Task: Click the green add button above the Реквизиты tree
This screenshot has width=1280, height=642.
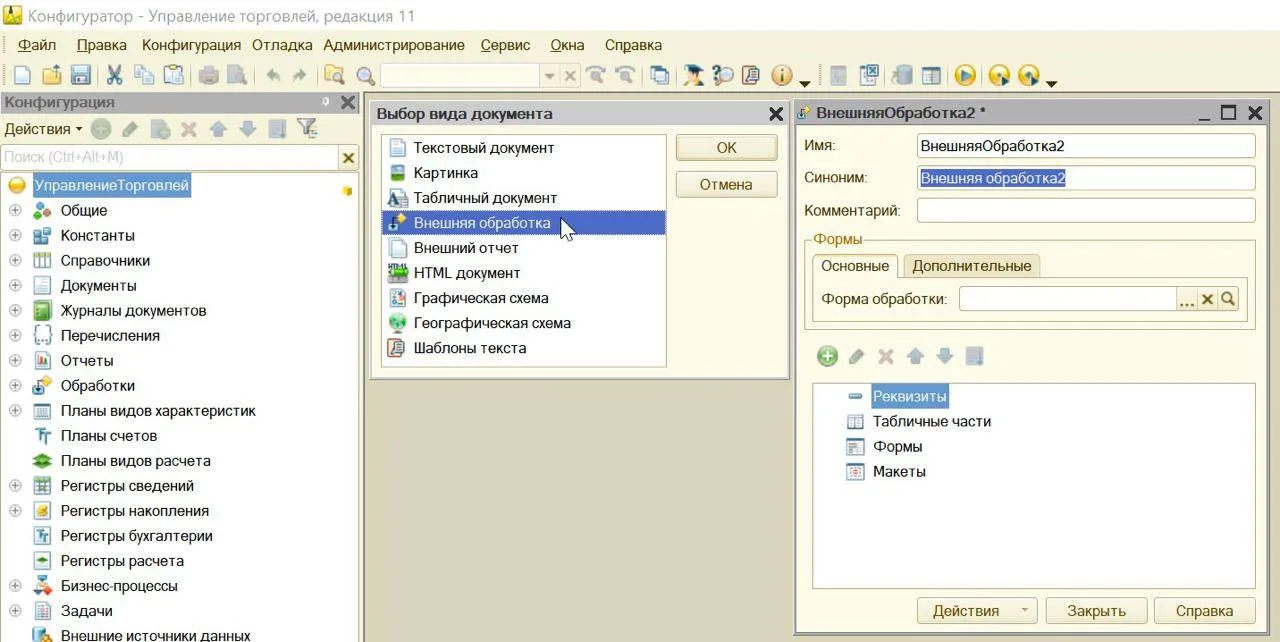Action: [827, 356]
